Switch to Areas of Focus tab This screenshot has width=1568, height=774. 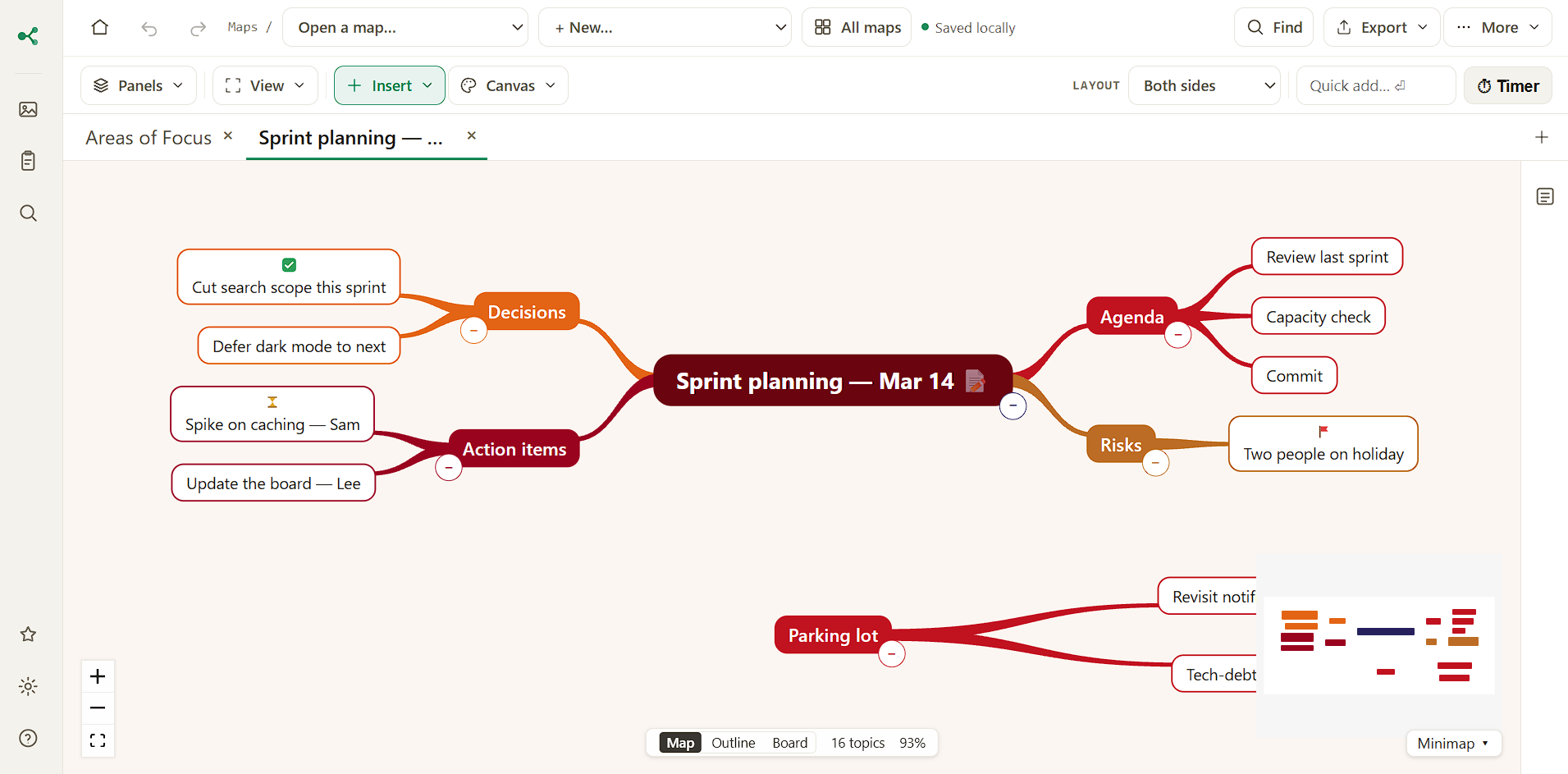149,137
